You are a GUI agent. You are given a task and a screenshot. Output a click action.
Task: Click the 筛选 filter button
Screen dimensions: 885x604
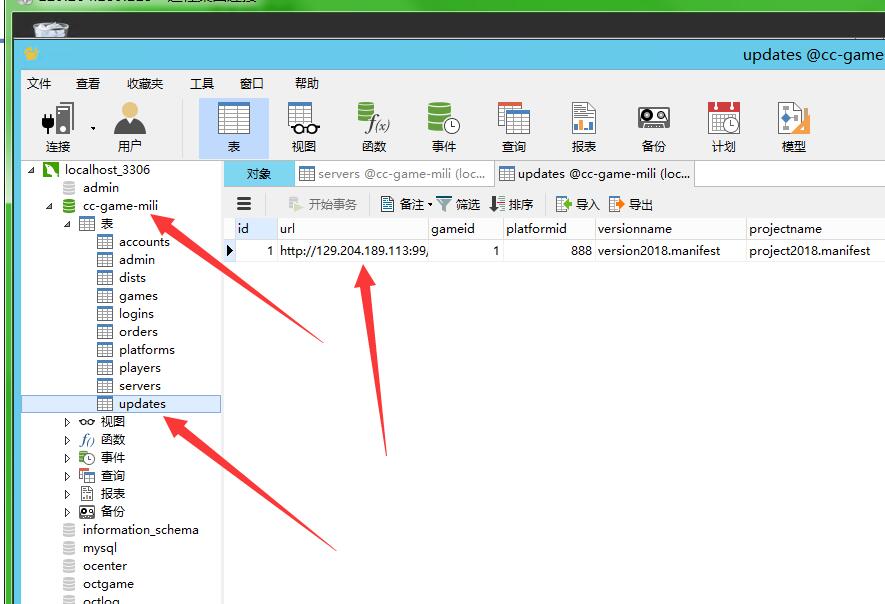pos(458,204)
